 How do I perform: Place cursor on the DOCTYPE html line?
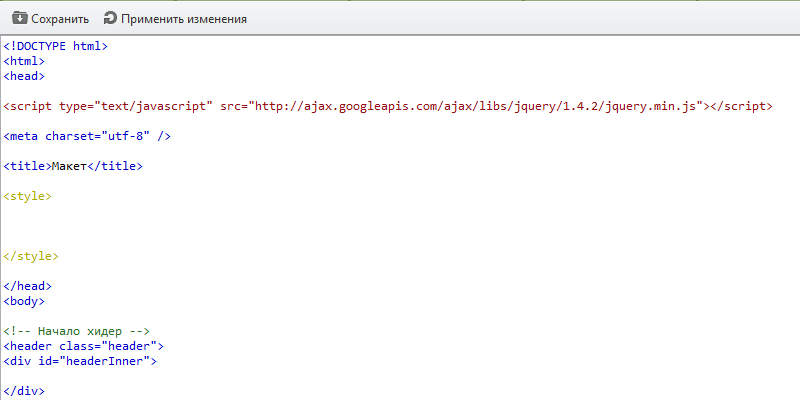(55, 45)
